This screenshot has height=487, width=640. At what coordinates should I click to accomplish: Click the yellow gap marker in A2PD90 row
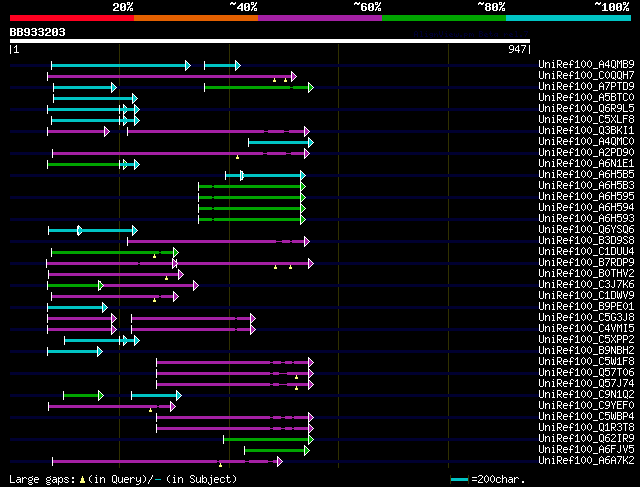pyautogui.click(x=238, y=157)
